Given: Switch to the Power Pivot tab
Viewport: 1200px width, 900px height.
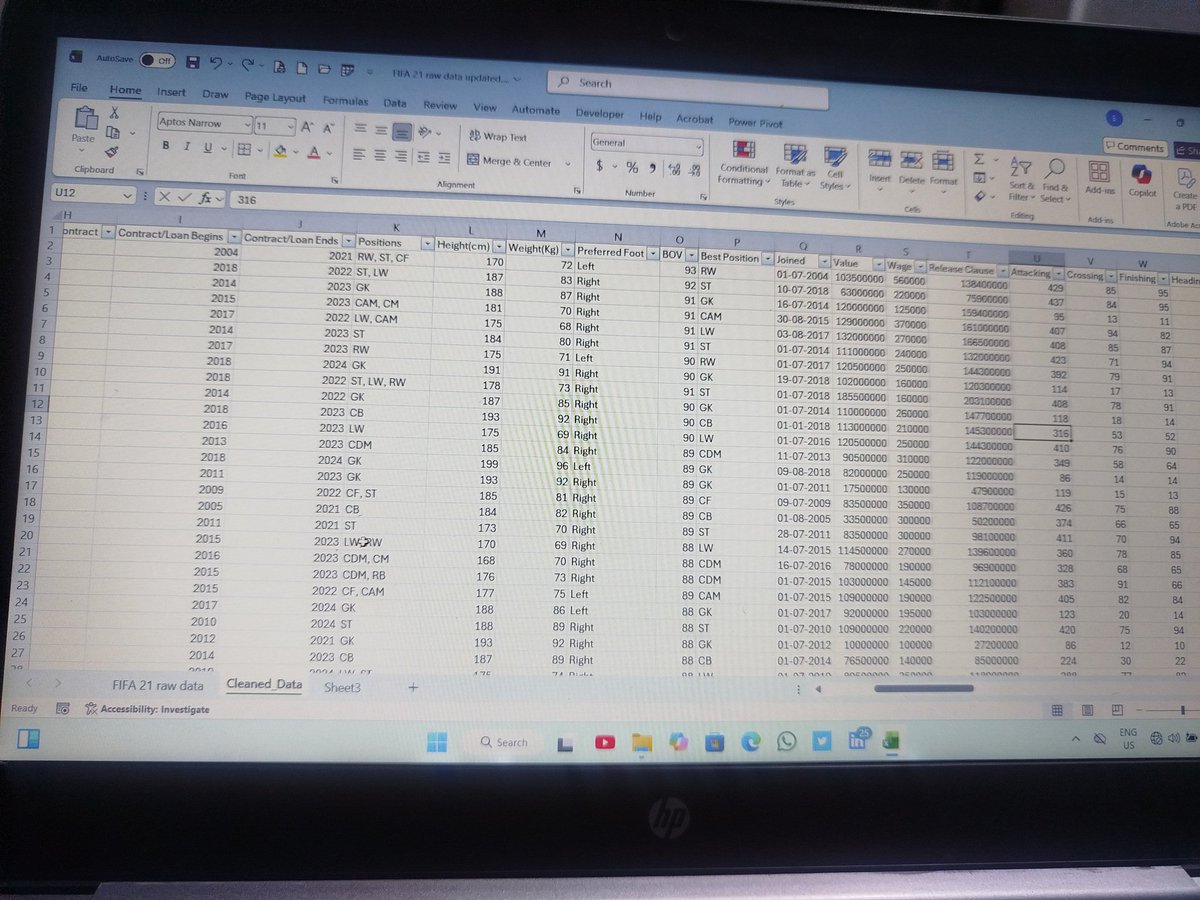Looking at the screenshot, I should tap(756, 123).
